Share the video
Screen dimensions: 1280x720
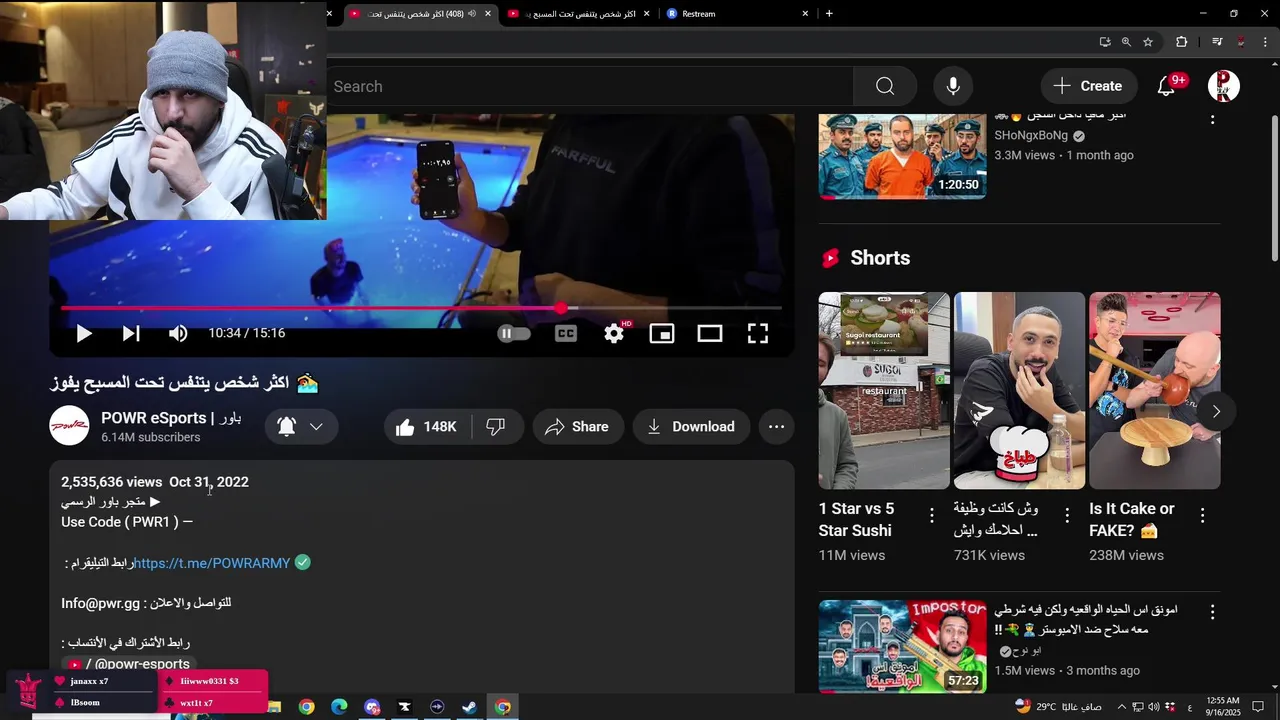577,427
